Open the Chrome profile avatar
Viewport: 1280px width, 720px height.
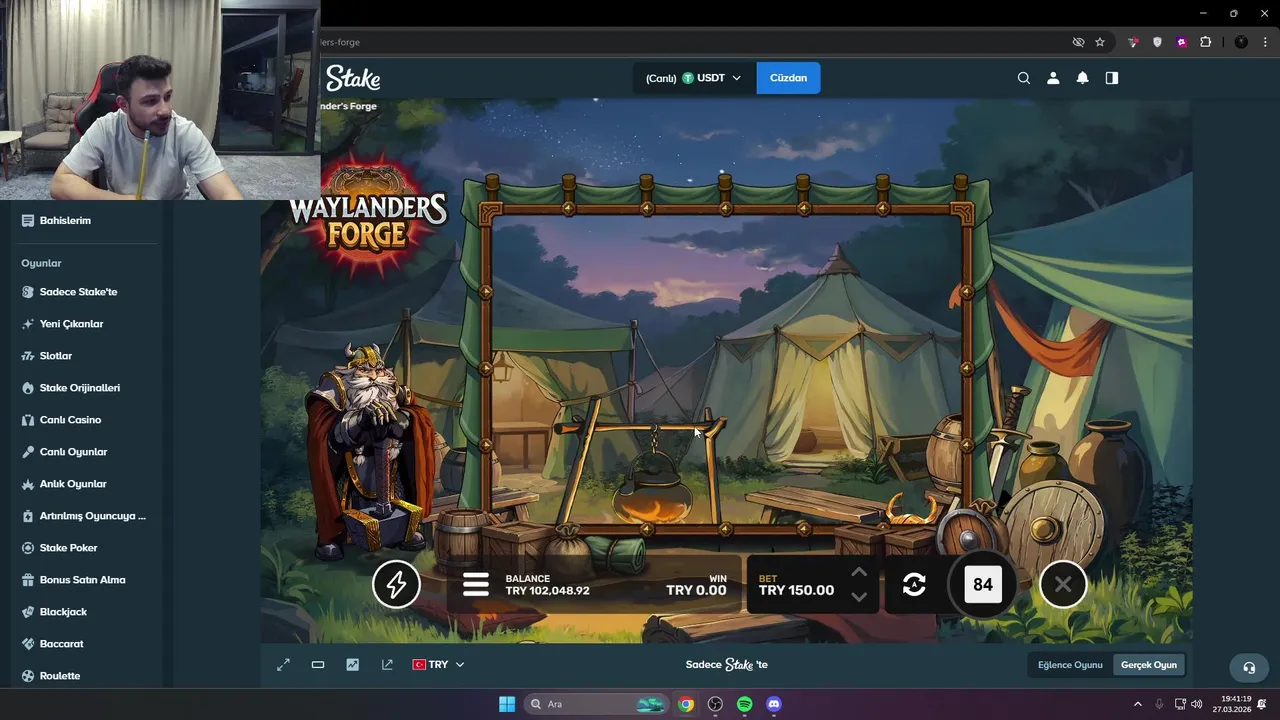(x=1241, y=42)
